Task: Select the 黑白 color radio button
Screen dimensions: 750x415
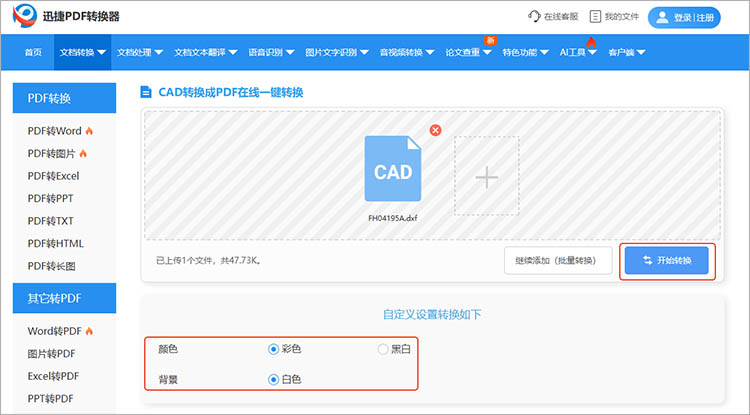Action: 383,349
